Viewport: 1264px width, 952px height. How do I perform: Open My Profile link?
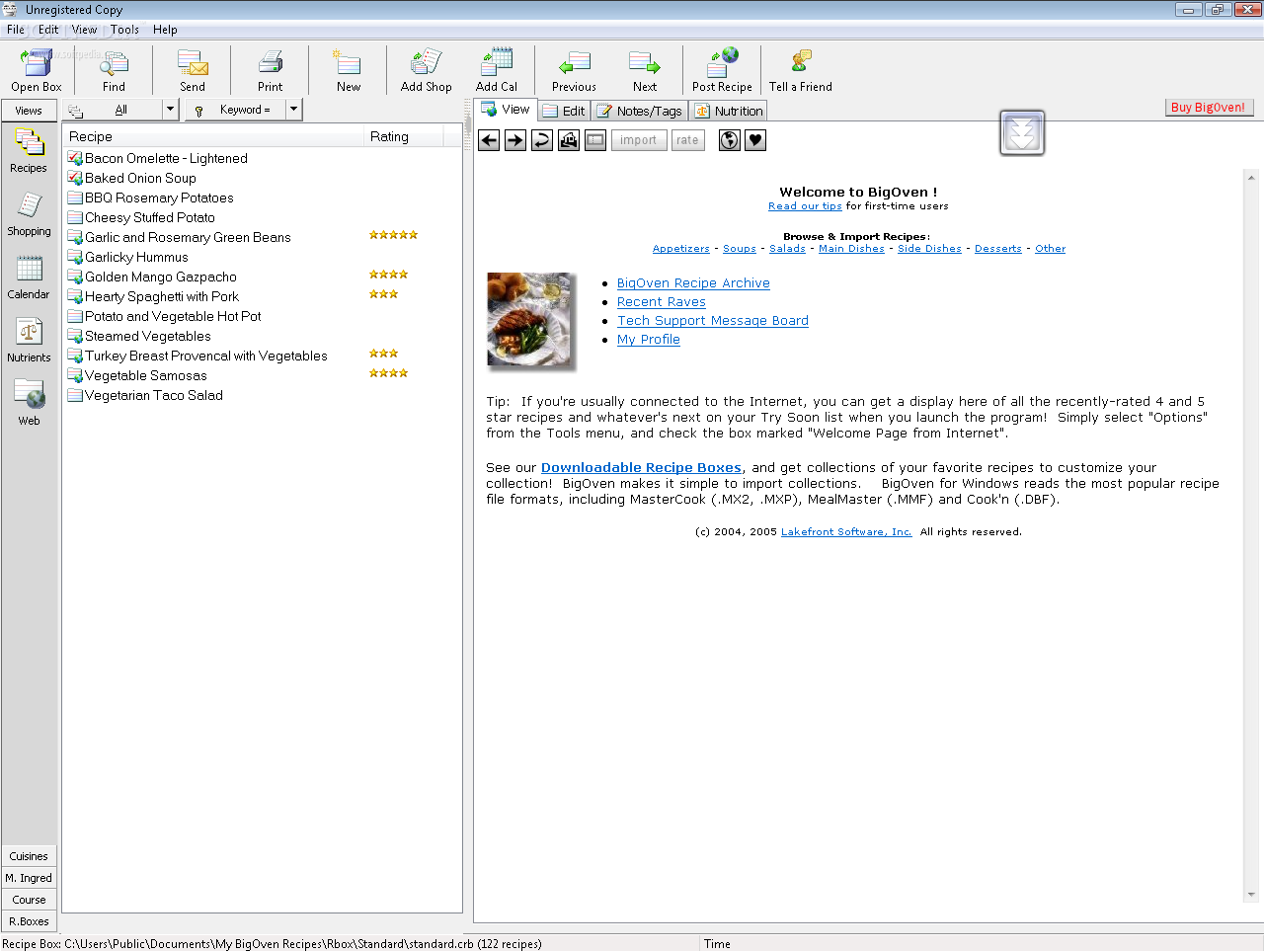coord(649,340)
